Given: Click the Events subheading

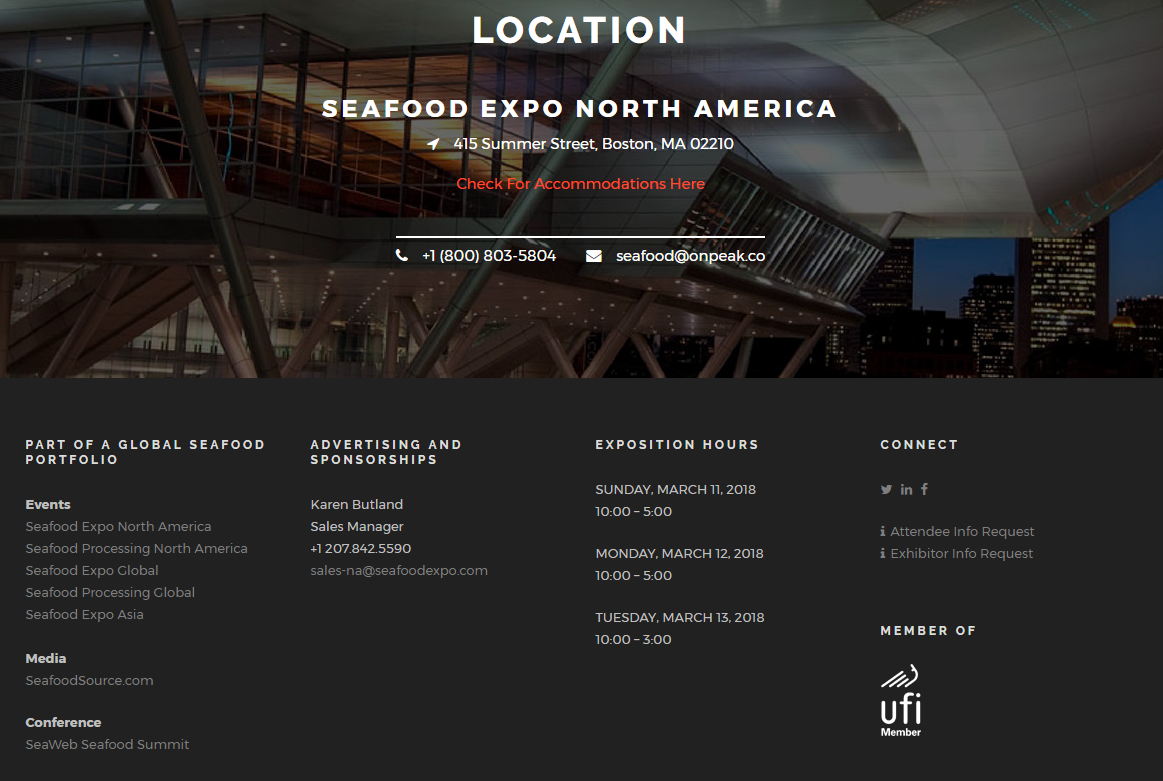Looking at the screenshot, I should click(48, 504).
